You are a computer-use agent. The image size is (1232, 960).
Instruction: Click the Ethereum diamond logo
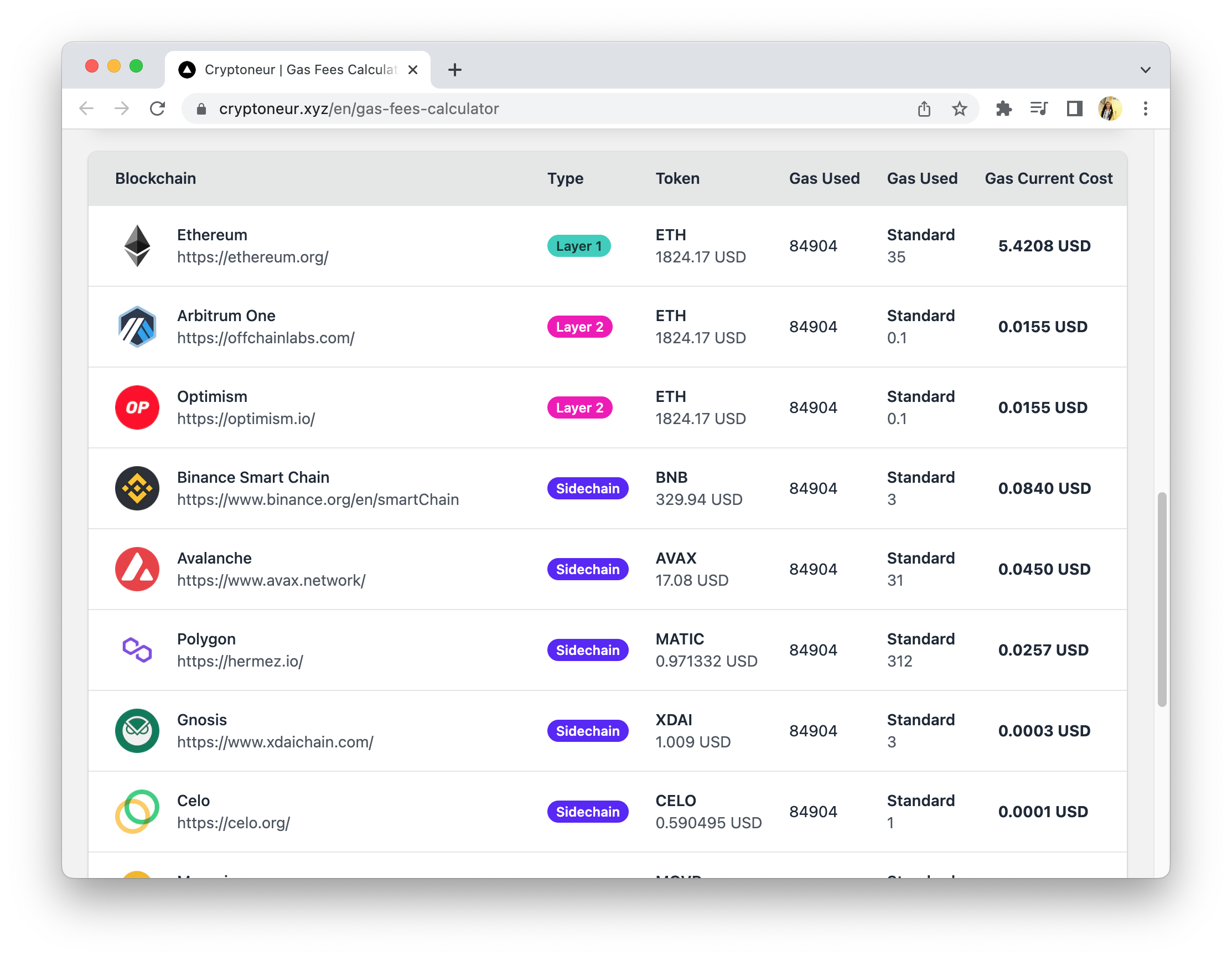click(x=137, y=246)
